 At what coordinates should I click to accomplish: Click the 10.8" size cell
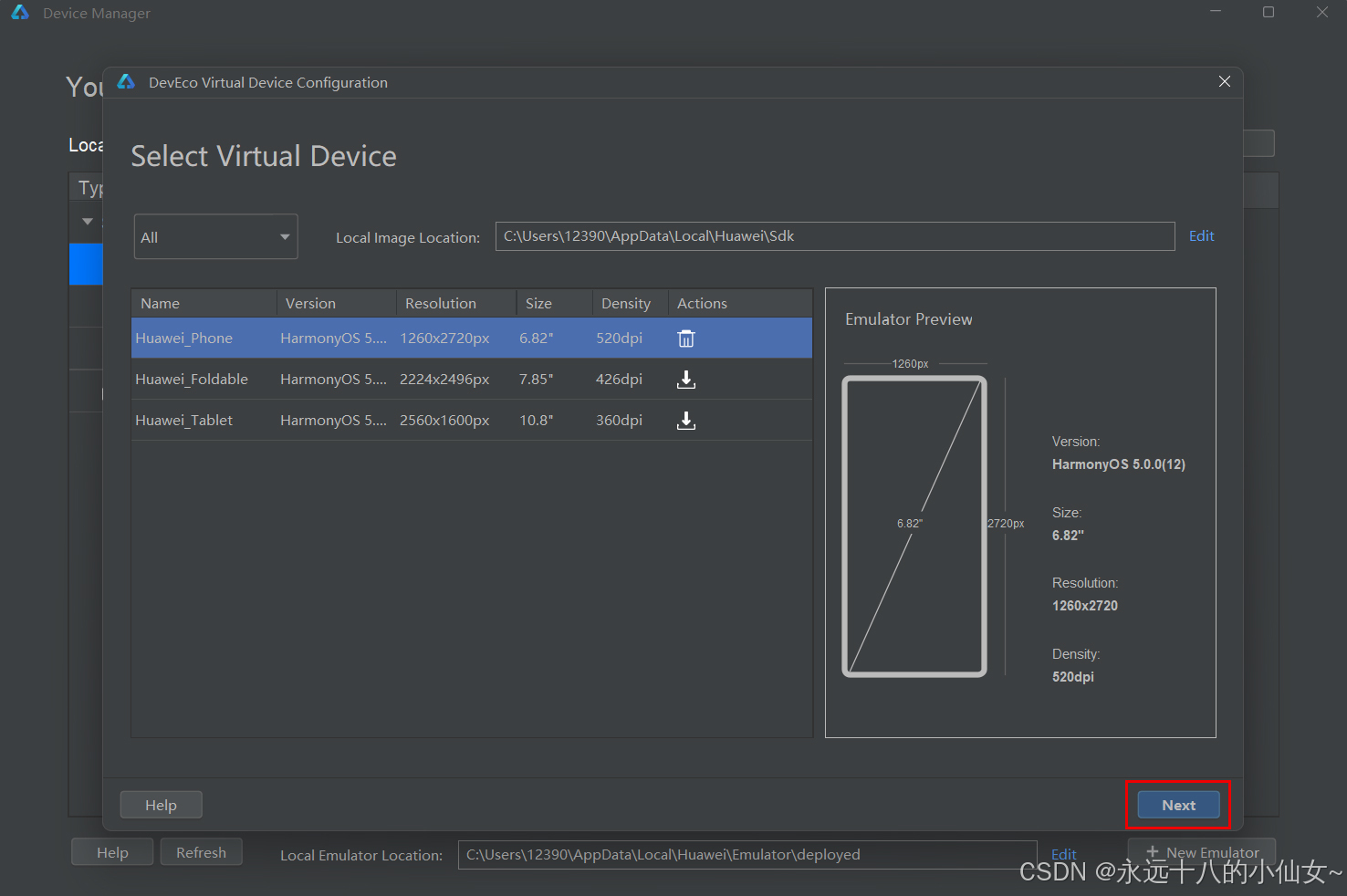tap(537, 420)
